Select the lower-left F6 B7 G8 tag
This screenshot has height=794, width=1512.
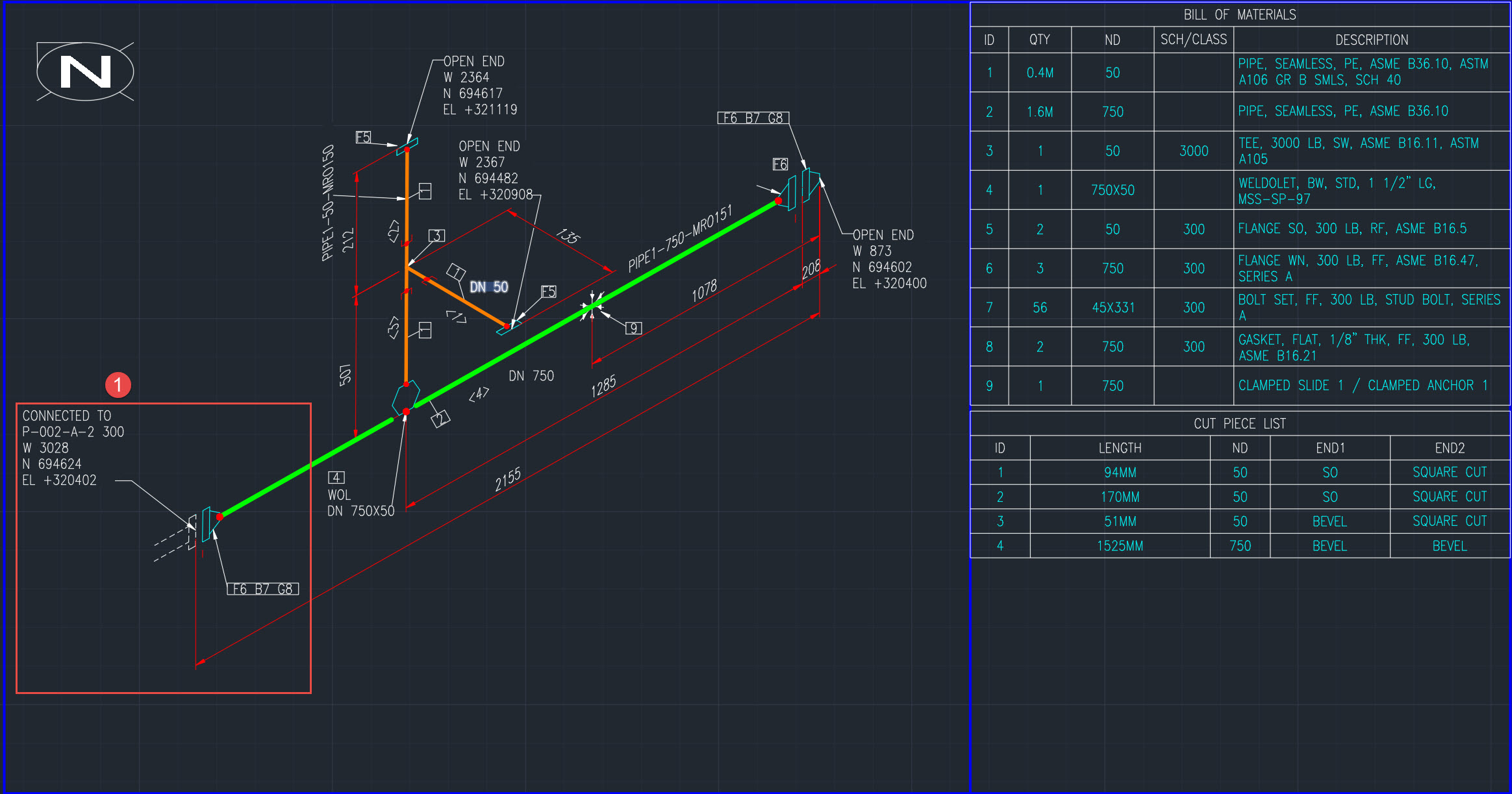point(262,589)
